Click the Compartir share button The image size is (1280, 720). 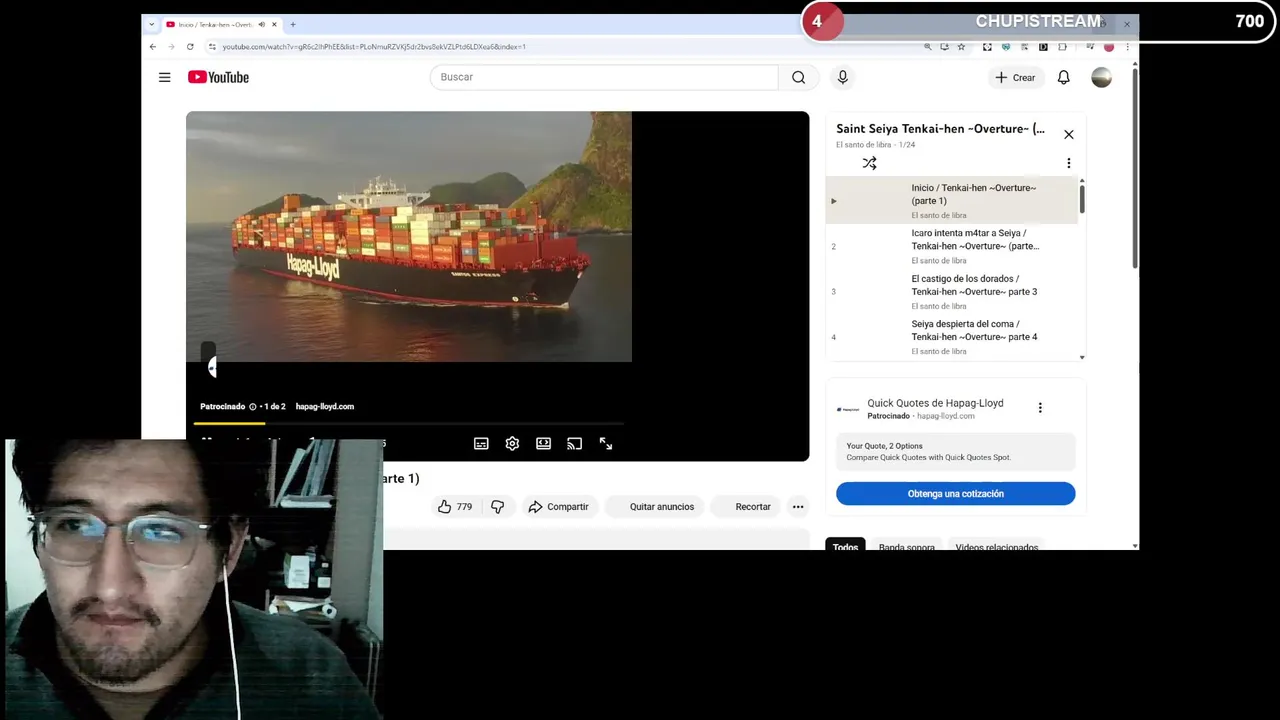[558, 507]
